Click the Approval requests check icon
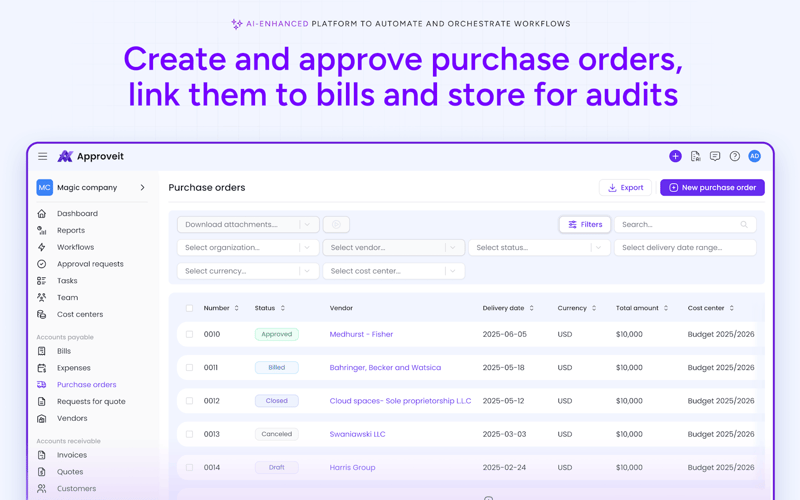The width and height of the screenshot is (800, 500). point(42,264)
